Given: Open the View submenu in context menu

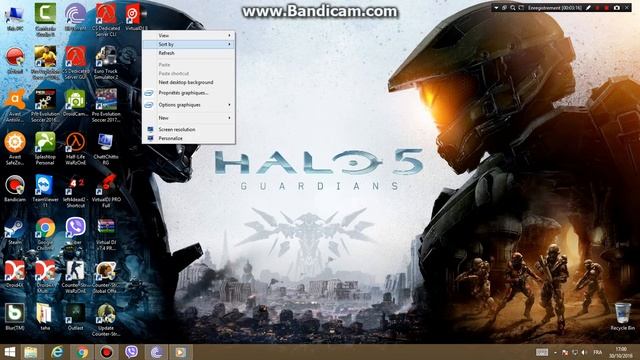Looking at the screenshot, I should click(x=189, y=36).
